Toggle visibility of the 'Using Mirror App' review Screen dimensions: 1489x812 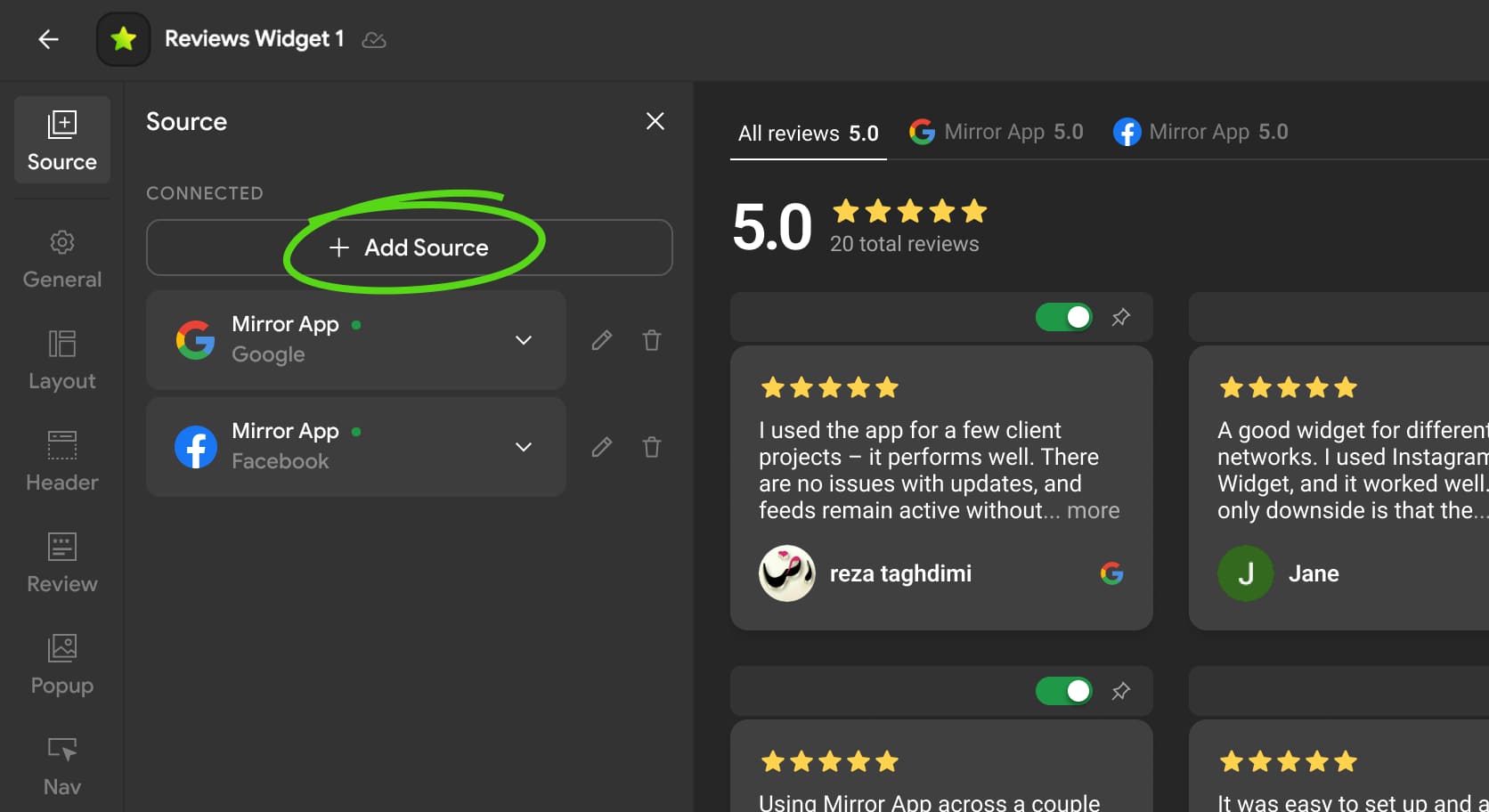point(1064,691)
